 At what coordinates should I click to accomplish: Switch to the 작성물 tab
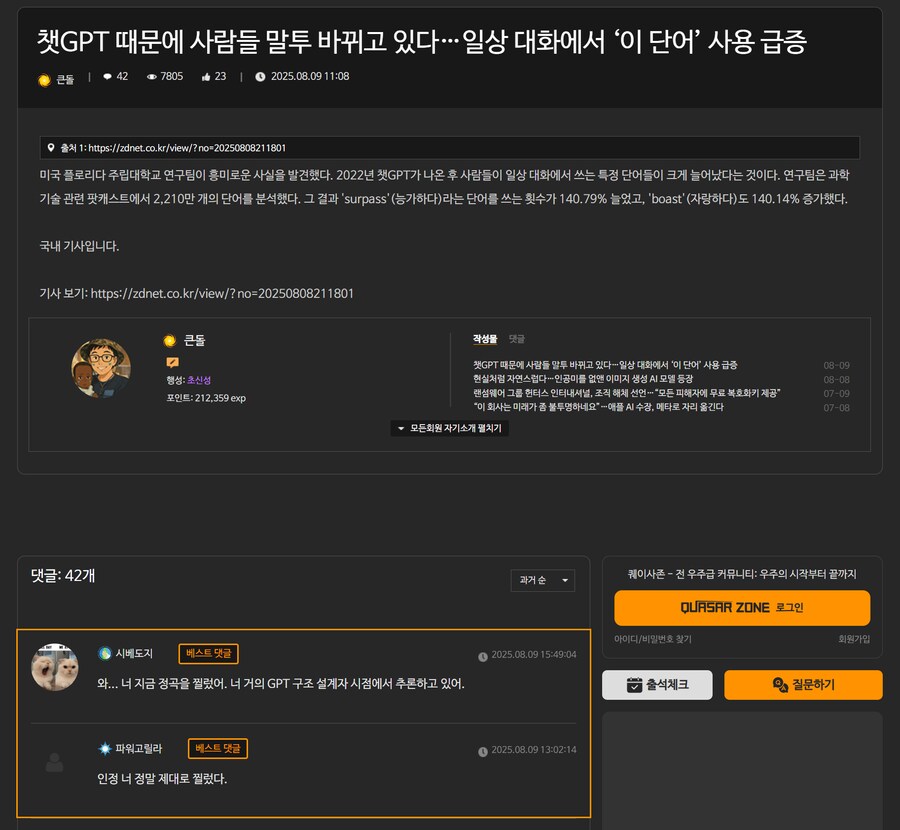click(x=485, y=339)
